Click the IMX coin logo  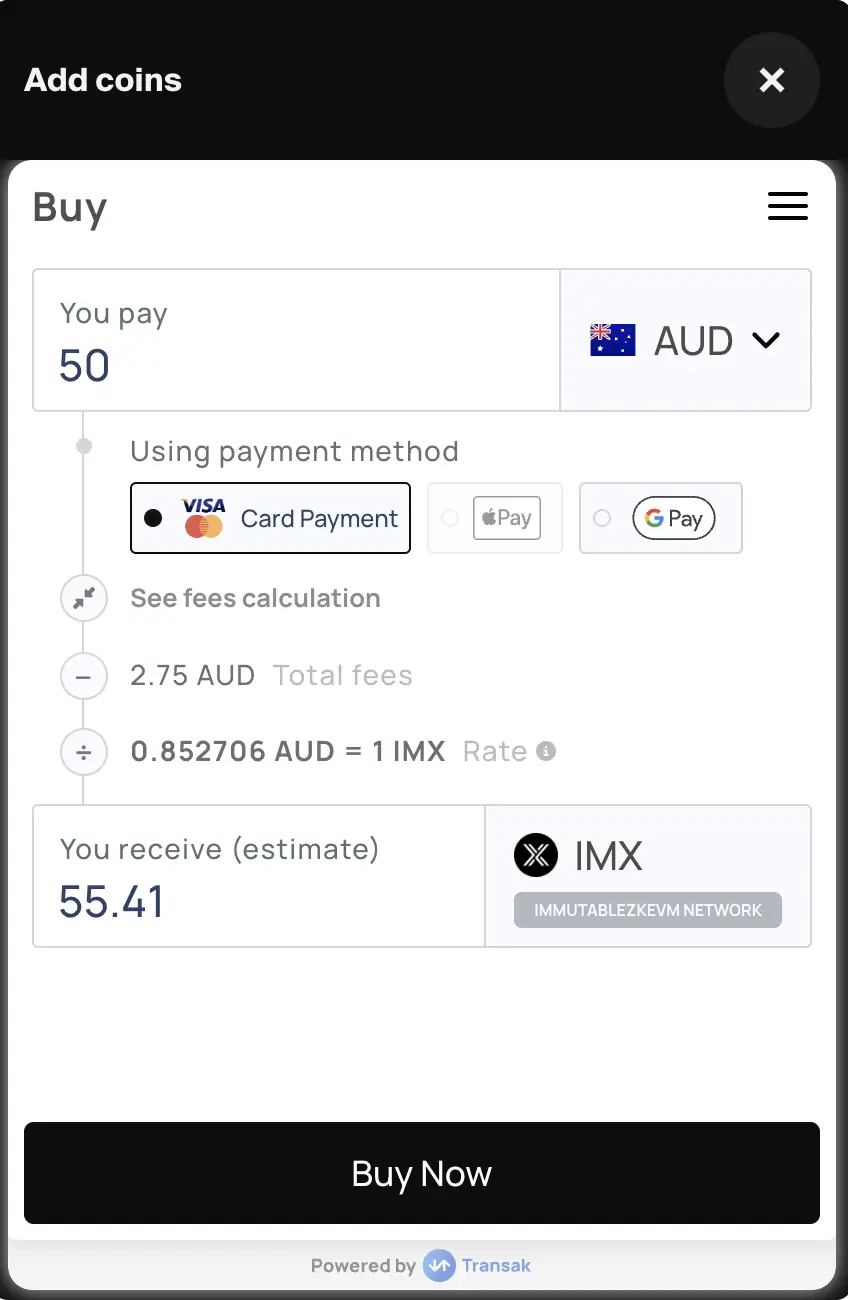(536, 856)
